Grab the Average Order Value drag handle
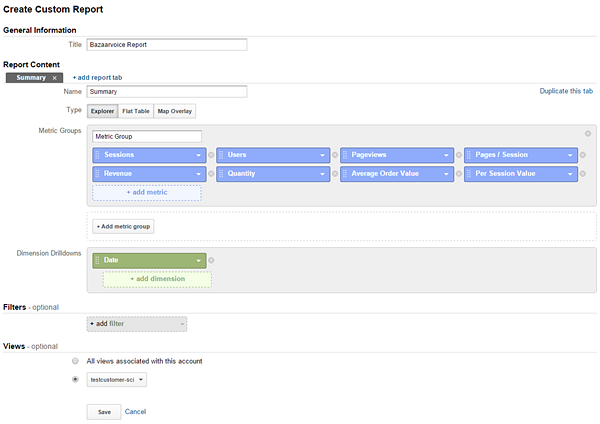The image size is (600, 424). point(345,174)
